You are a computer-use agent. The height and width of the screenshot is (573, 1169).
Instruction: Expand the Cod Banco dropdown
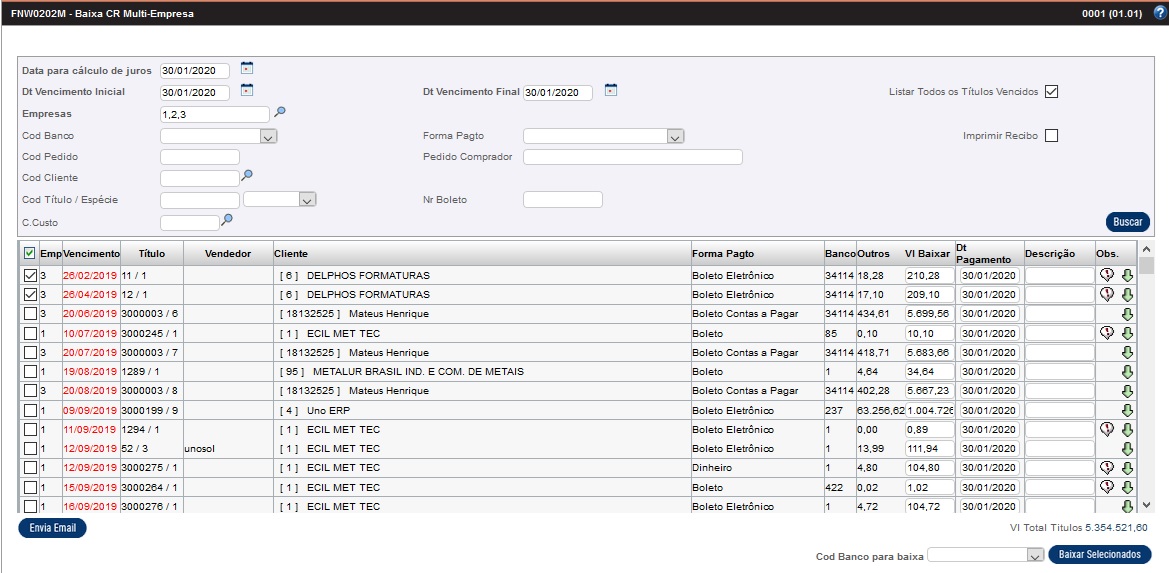coord(268,136)
